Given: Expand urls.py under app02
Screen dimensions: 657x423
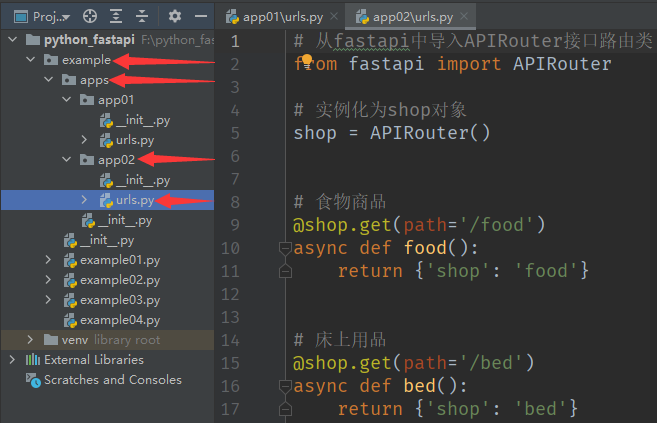Looking at the screenshot, I should tap(84, 200).
